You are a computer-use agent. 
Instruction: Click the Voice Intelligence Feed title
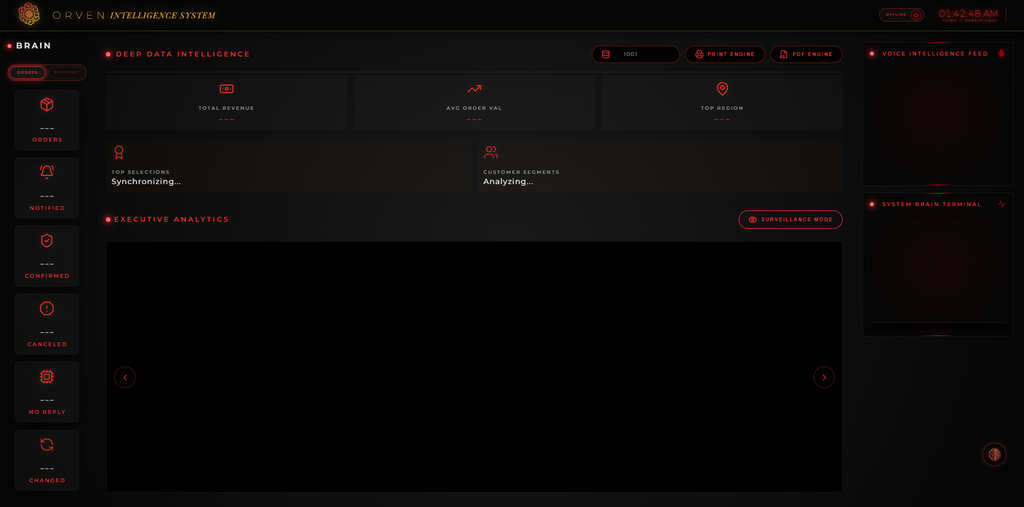pyautogui.click(x=935, y=54)
